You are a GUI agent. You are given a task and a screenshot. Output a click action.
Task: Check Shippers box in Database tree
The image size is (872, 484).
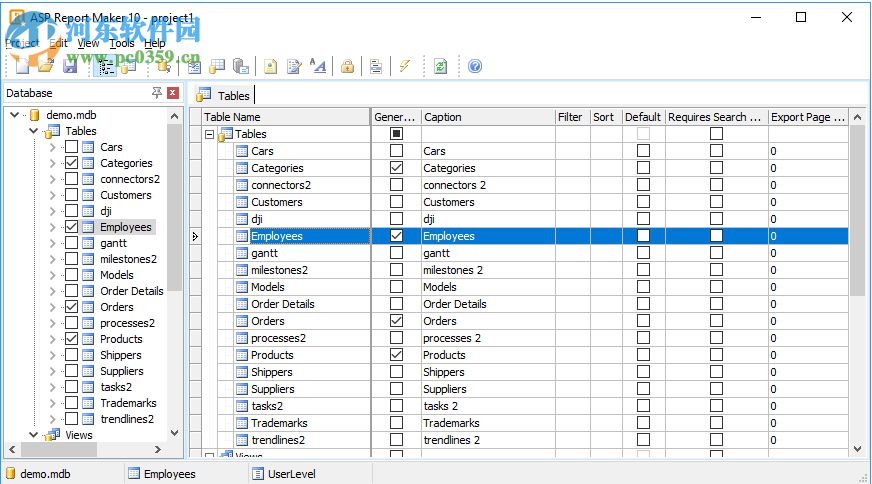pos(71,355)
